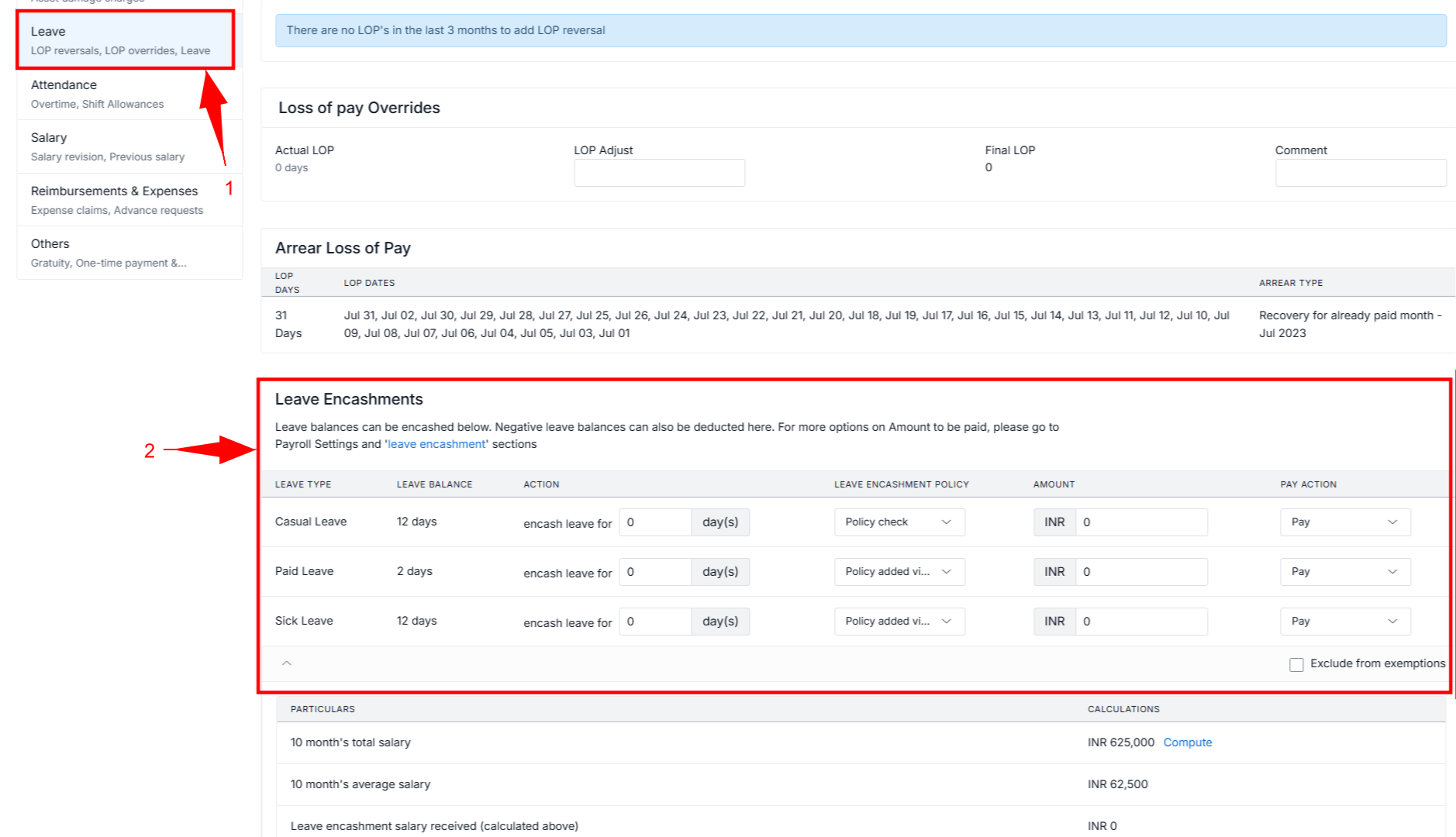Expand Paid Leave Pay action dropdown
This screenshot has width=1456, height=837.
tap(1344, 572)
